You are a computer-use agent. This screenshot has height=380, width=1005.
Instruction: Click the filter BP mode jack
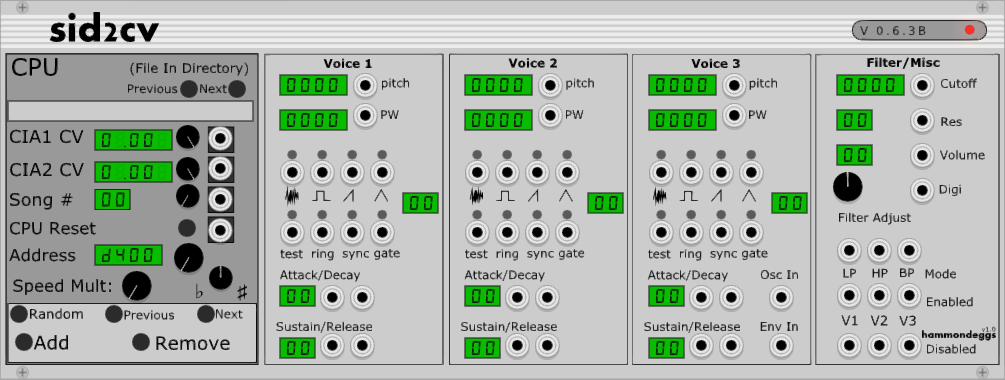click(x=909, y=251)
